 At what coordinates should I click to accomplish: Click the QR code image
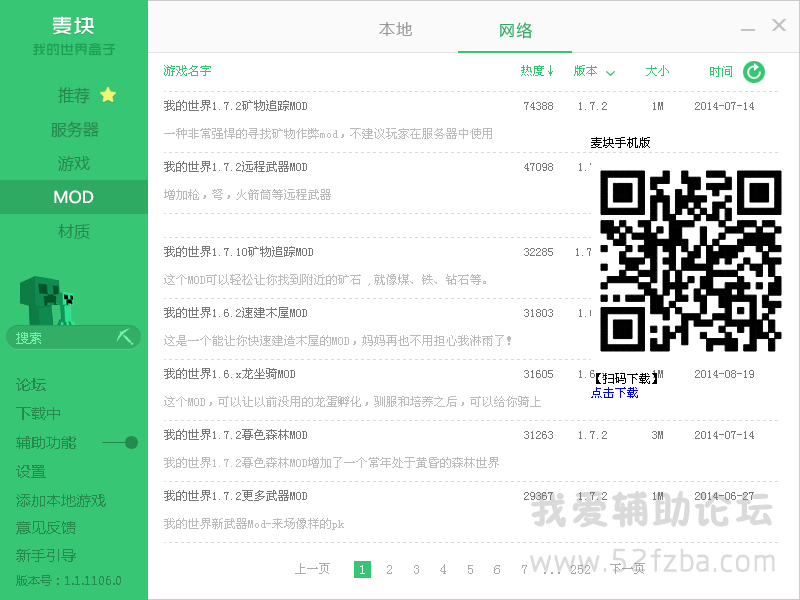[x=691, y=261]
